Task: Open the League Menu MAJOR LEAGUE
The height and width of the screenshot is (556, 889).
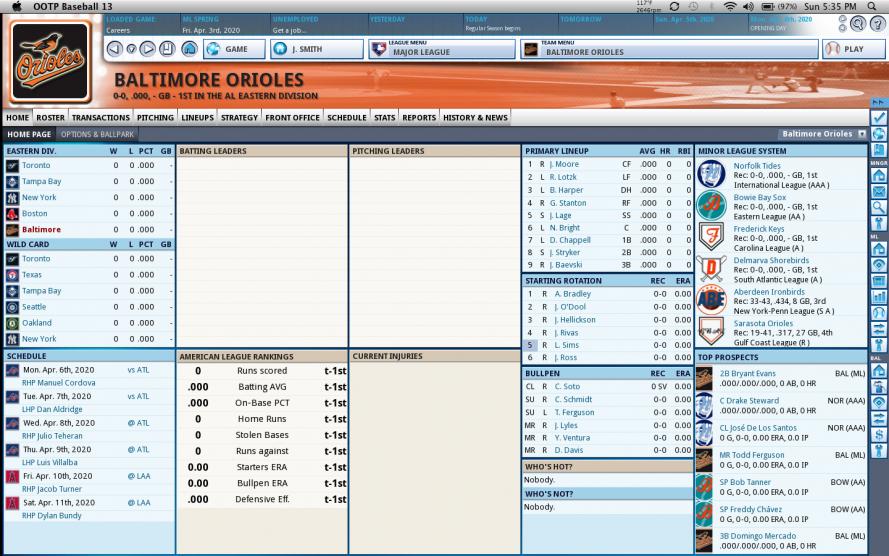Action: point(441,49)
